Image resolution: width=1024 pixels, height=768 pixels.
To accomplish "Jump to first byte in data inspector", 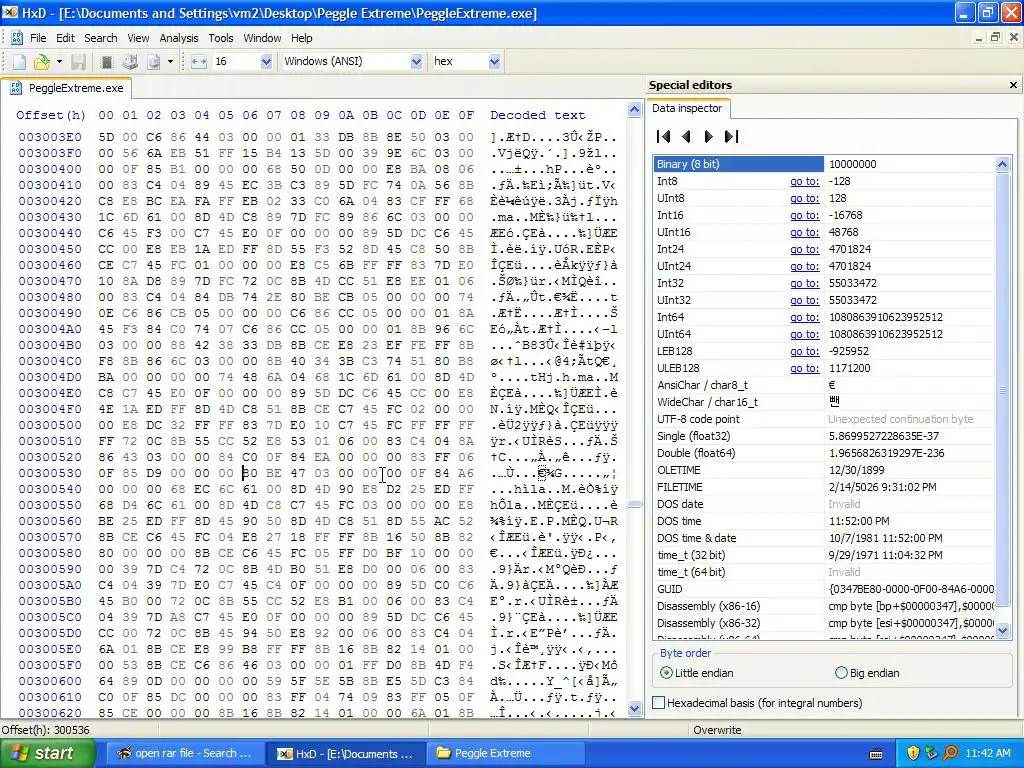I will pyautogui.click(x=664, y=136).
